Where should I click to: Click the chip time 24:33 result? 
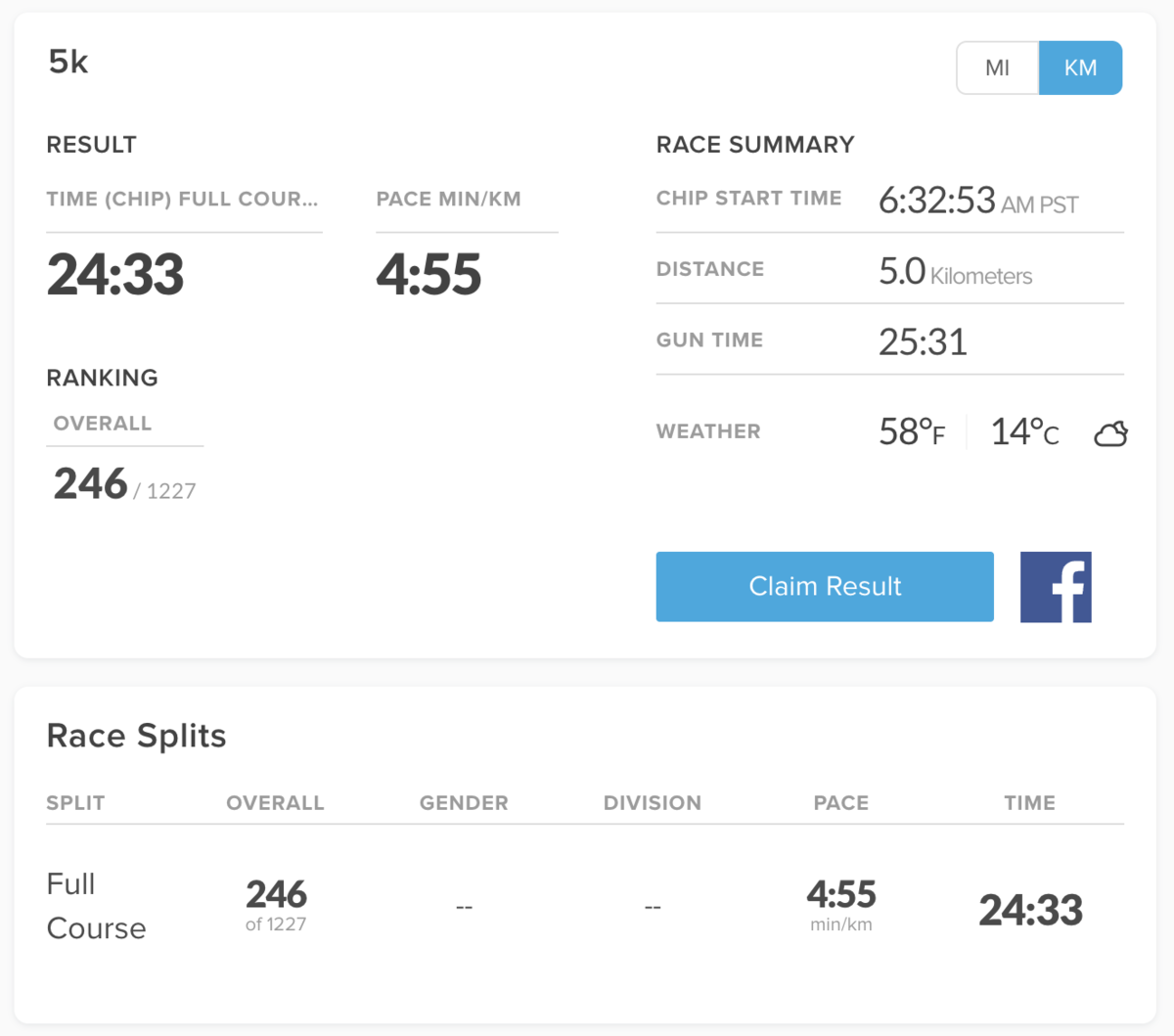[x=115, y=274]
